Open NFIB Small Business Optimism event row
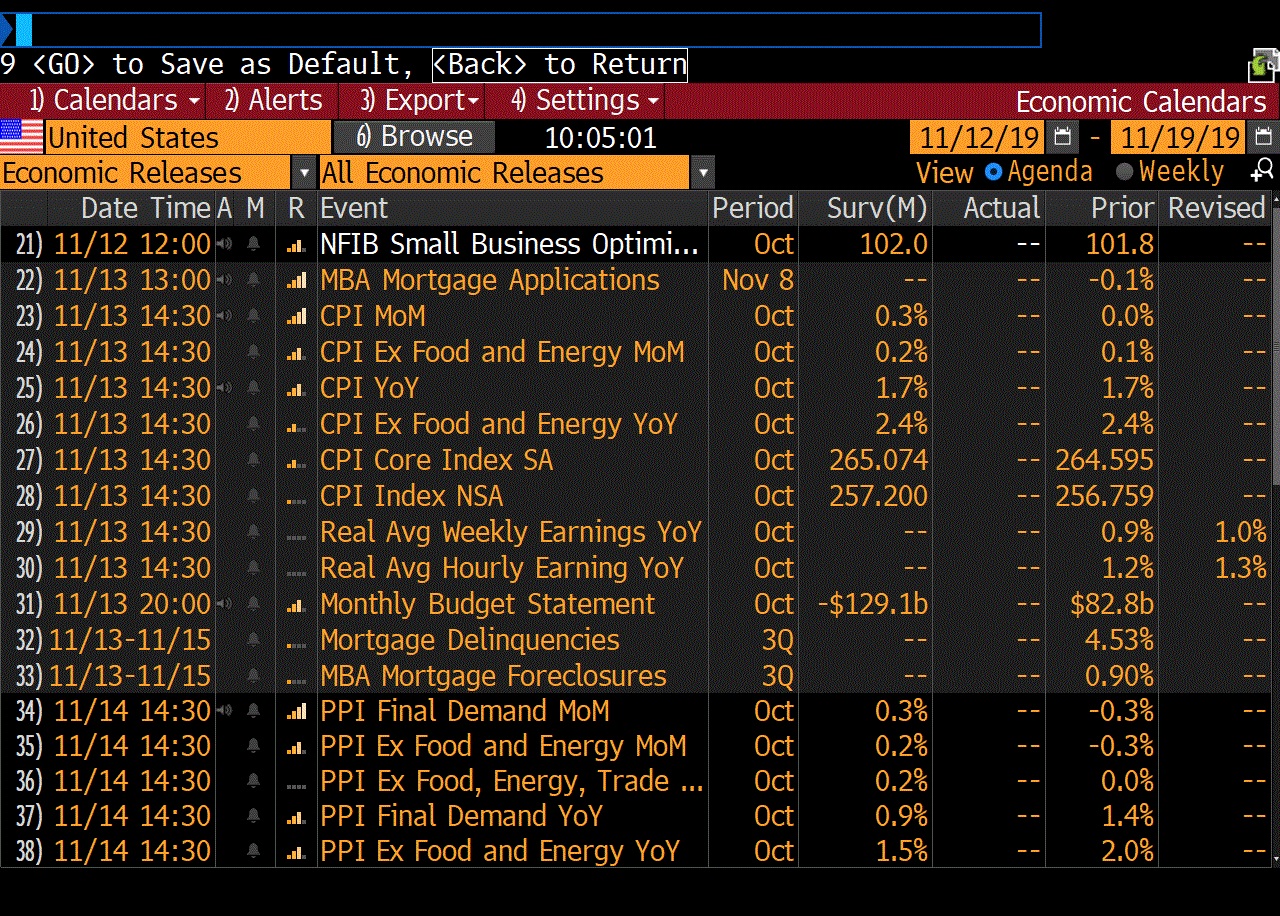Viewport: 1280px width, 916px height. click(510, 244)
